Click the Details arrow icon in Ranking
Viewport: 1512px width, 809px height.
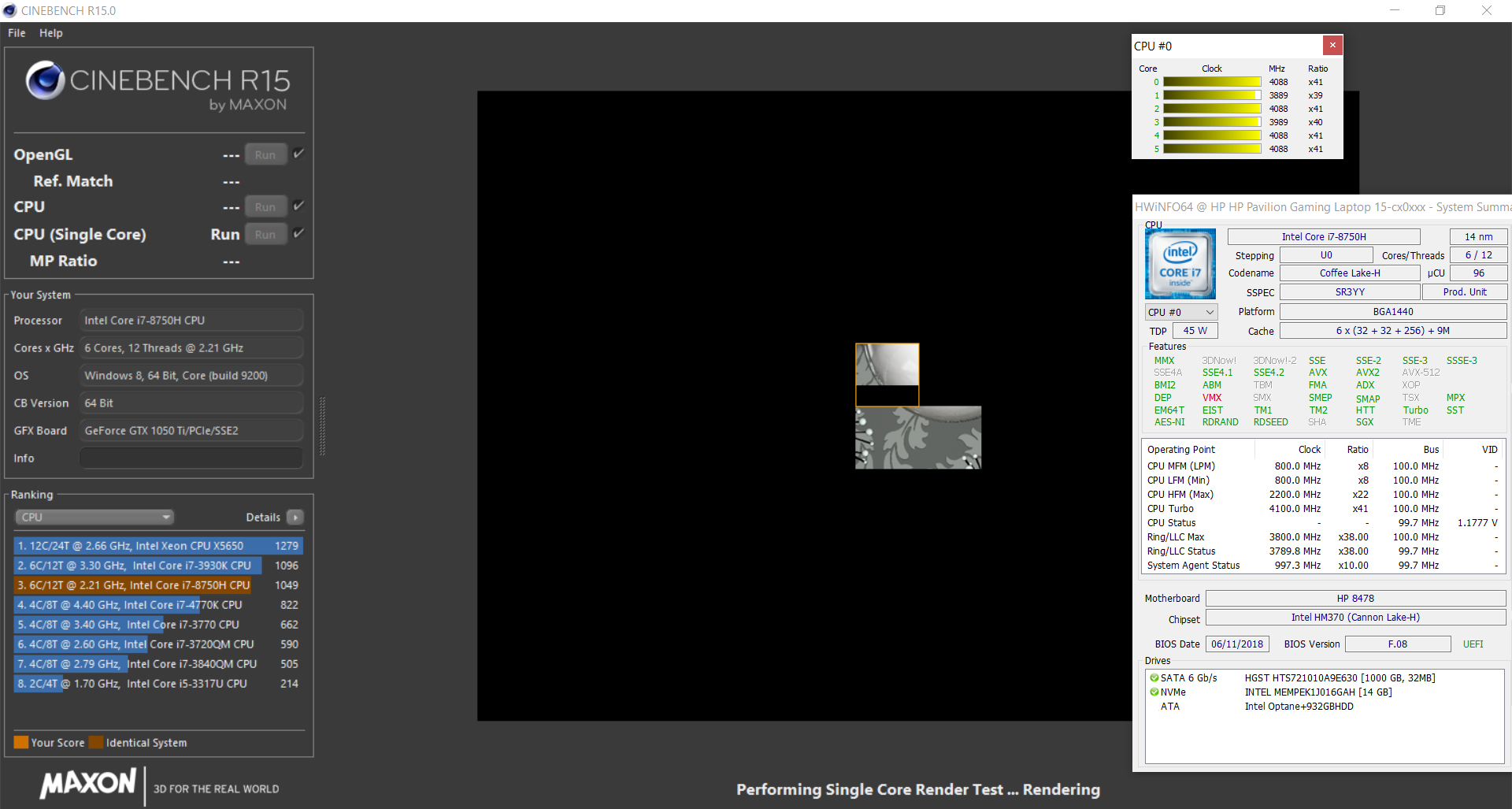click(295, 518)
